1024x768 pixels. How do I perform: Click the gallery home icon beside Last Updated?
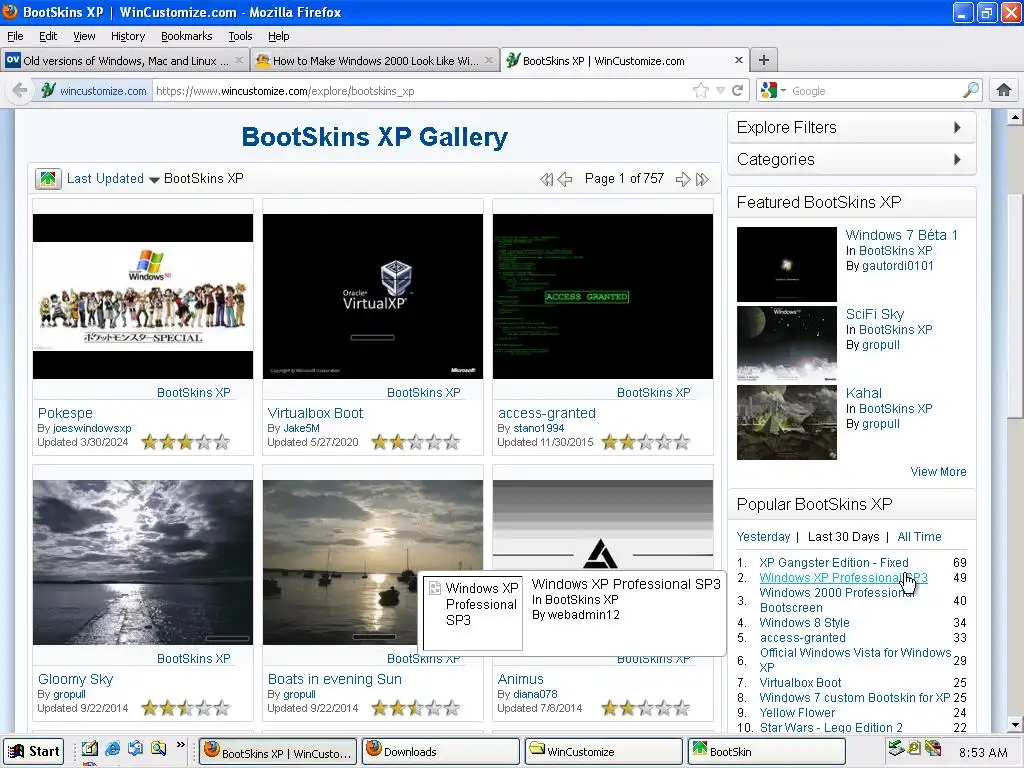[x=48, y=178]
